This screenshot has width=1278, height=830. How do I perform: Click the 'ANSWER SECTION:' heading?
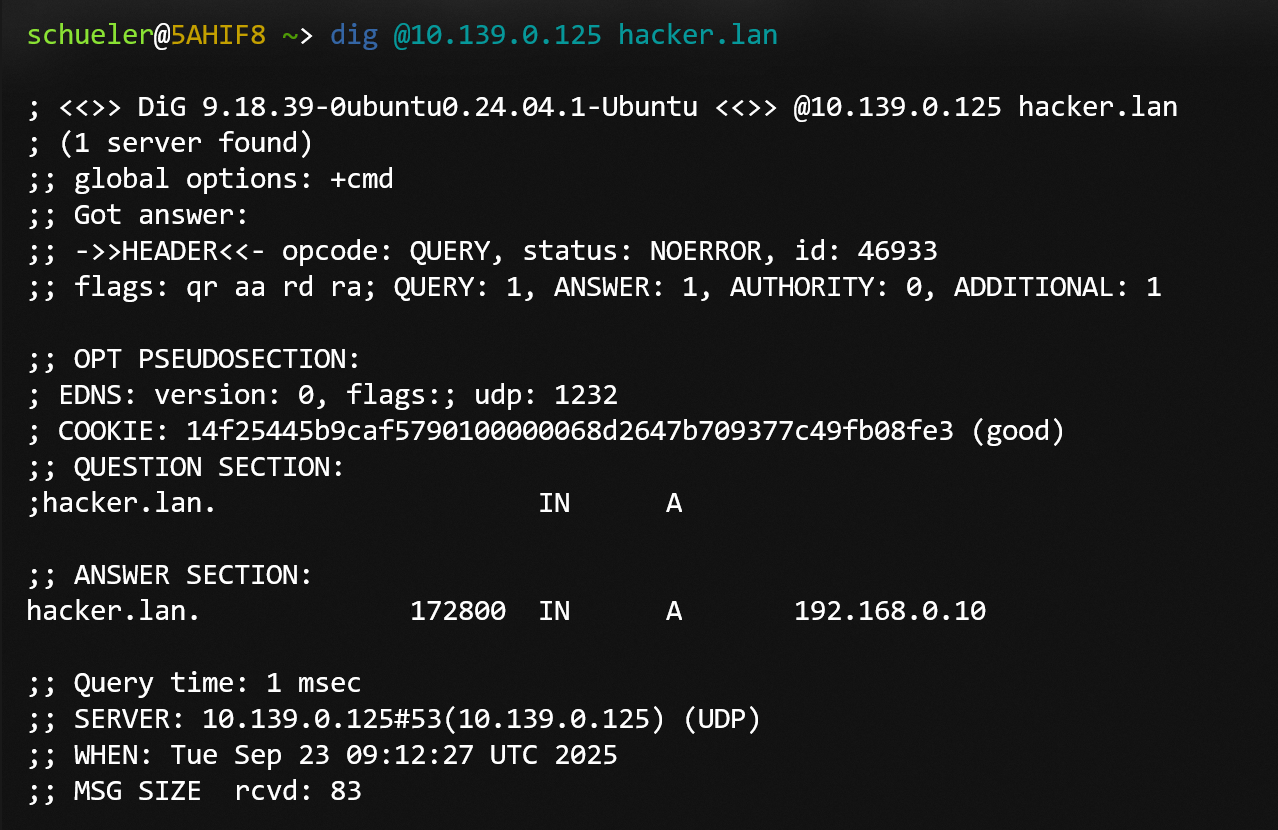[193, 575]
